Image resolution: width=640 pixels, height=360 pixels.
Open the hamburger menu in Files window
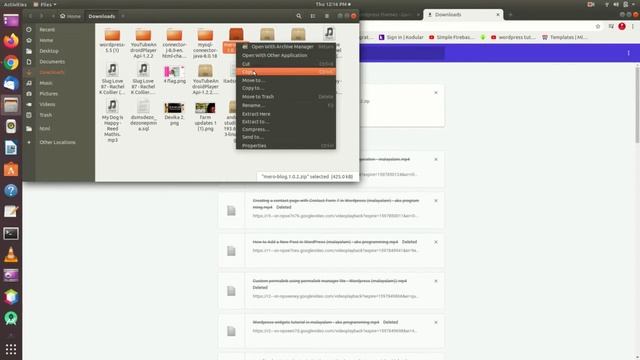click(x=327, y=16)
